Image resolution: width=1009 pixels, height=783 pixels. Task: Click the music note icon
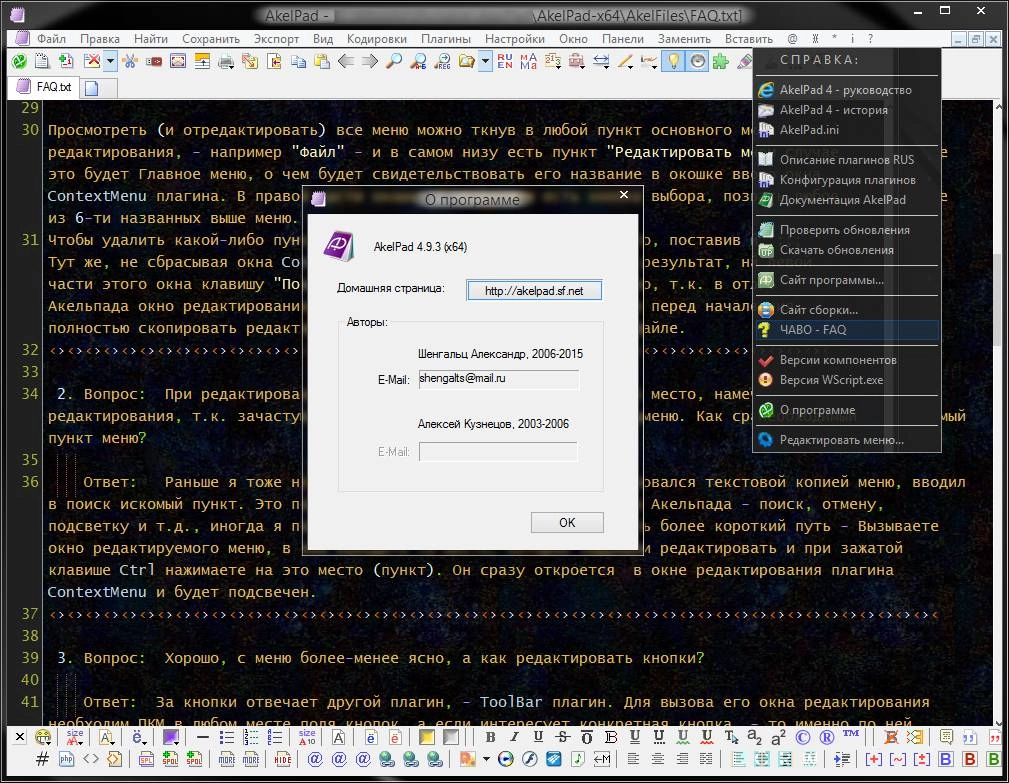pos(578,759)
